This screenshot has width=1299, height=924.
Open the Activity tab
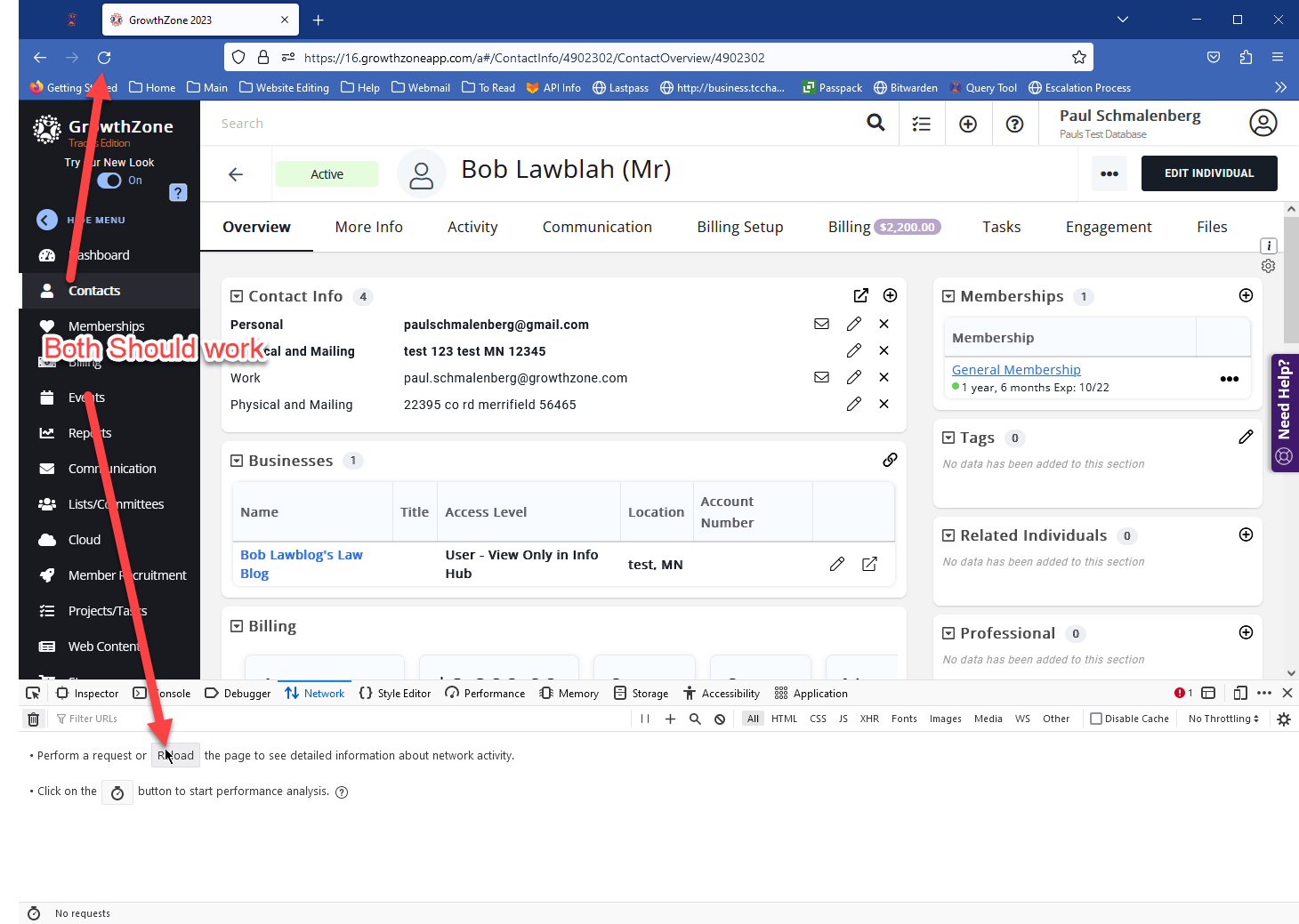(472, 227)
